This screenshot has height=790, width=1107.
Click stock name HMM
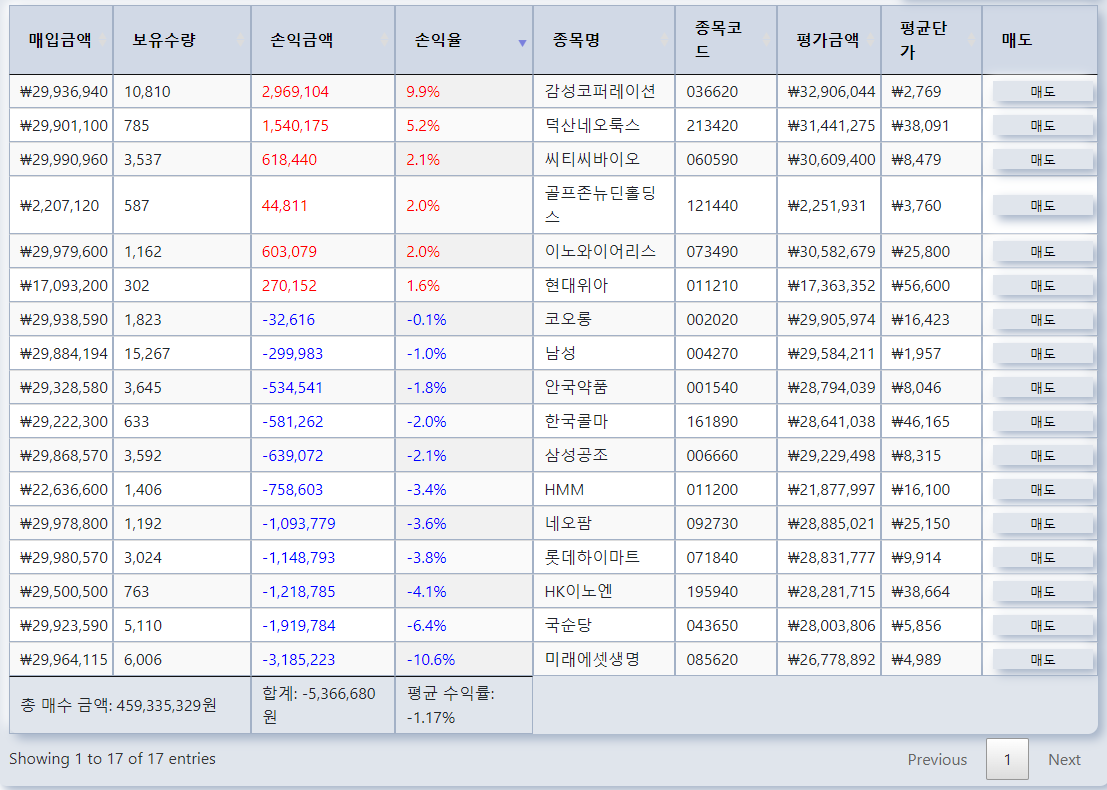point(564,490)
